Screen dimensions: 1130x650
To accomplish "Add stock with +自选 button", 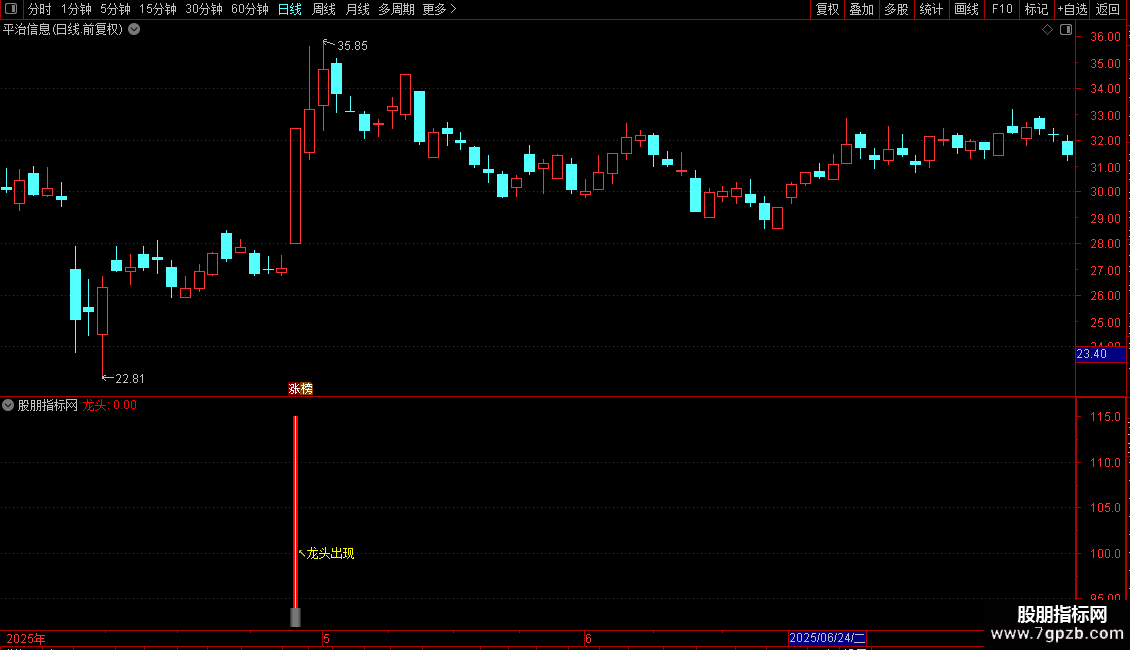I will [x=1072, y=9].
